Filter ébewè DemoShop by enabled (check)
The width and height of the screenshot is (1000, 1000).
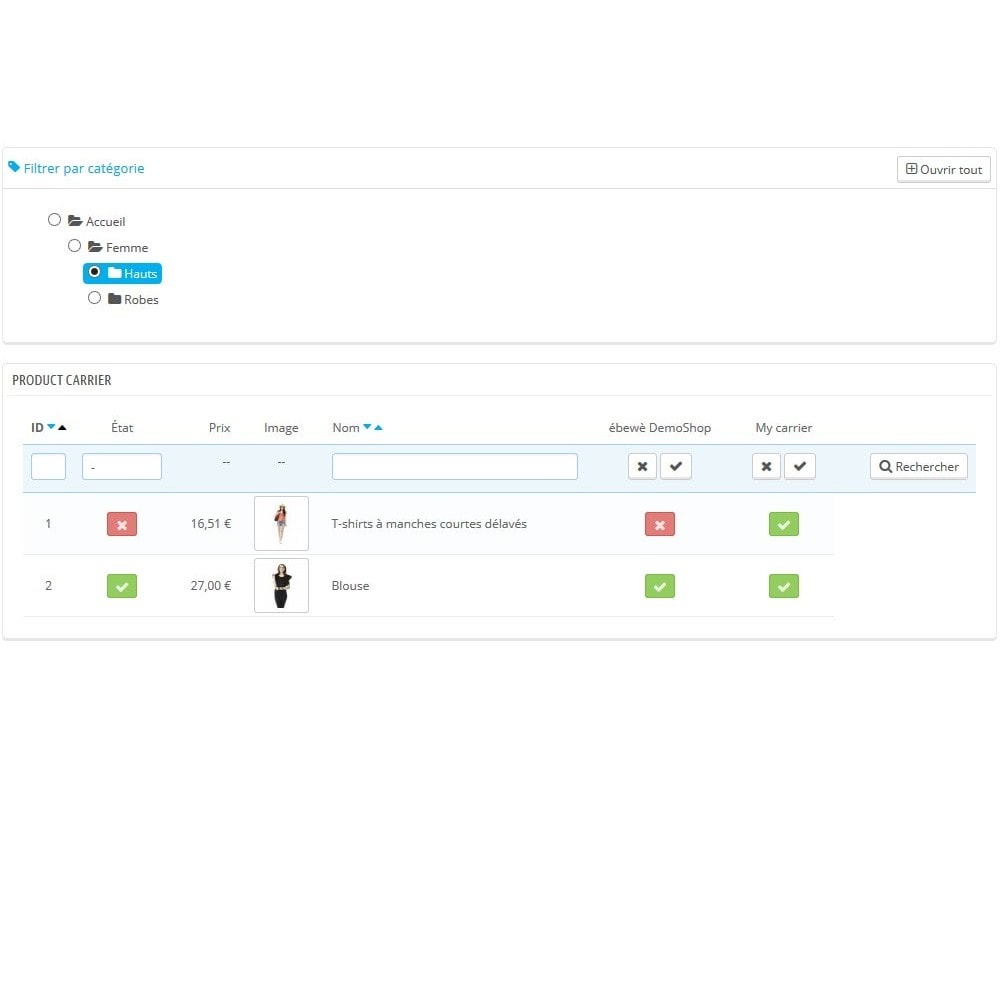676,466
